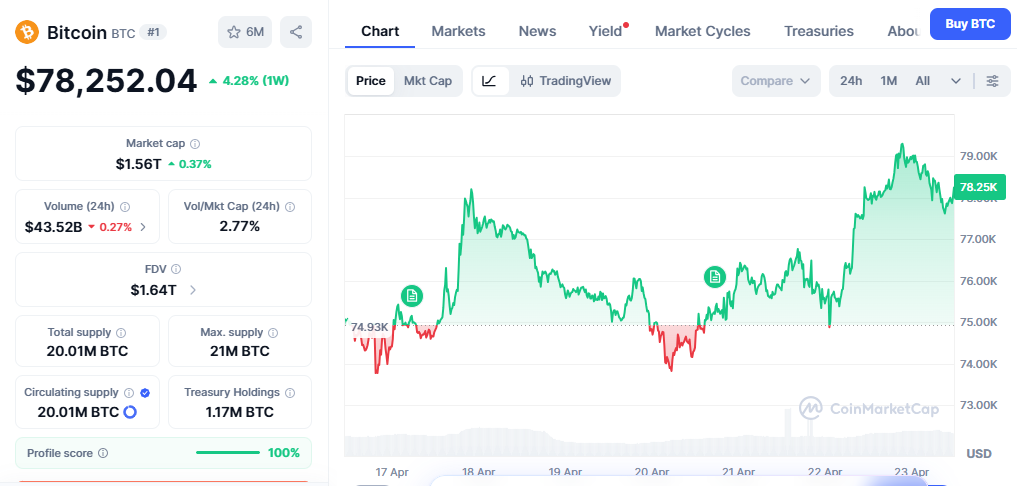
Task: Open Profile score info icon
Action: 103,453
